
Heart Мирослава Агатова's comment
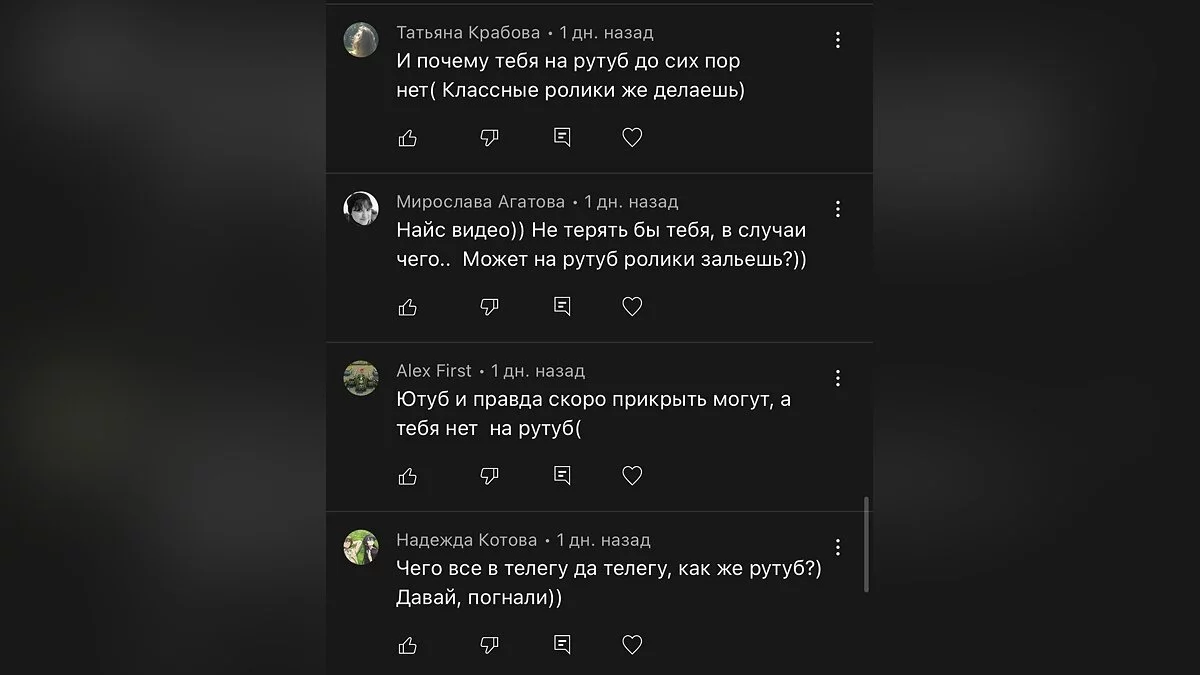[x=632, y=307]
